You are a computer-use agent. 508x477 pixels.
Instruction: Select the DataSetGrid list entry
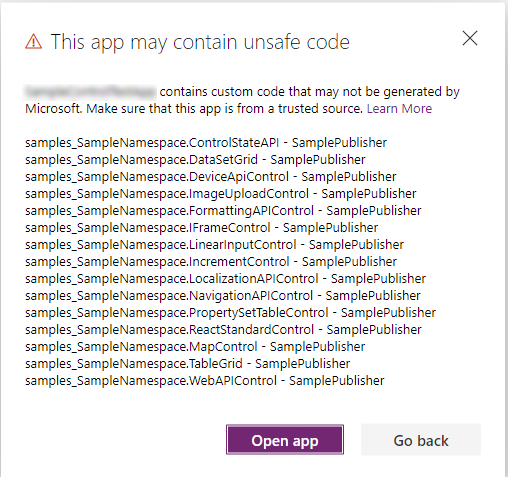[x=195, y=160]
